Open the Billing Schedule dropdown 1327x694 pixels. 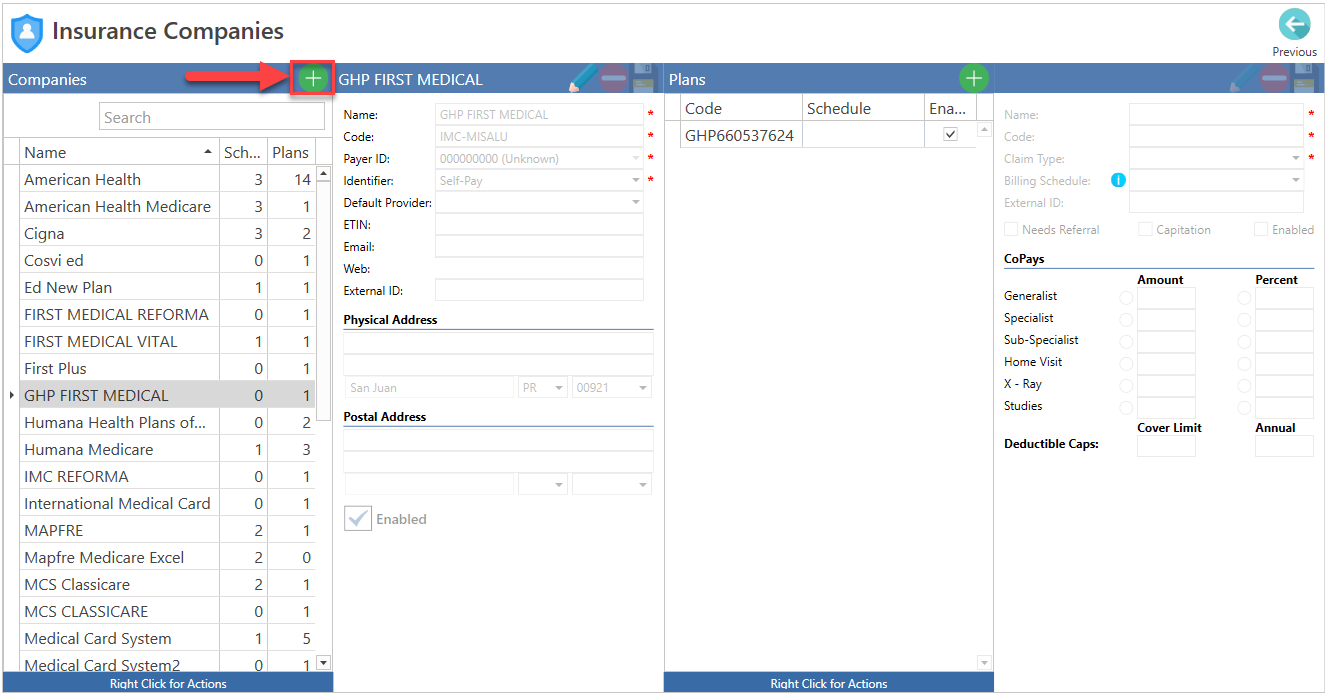pyautogui.click(x=1295, y=181)
